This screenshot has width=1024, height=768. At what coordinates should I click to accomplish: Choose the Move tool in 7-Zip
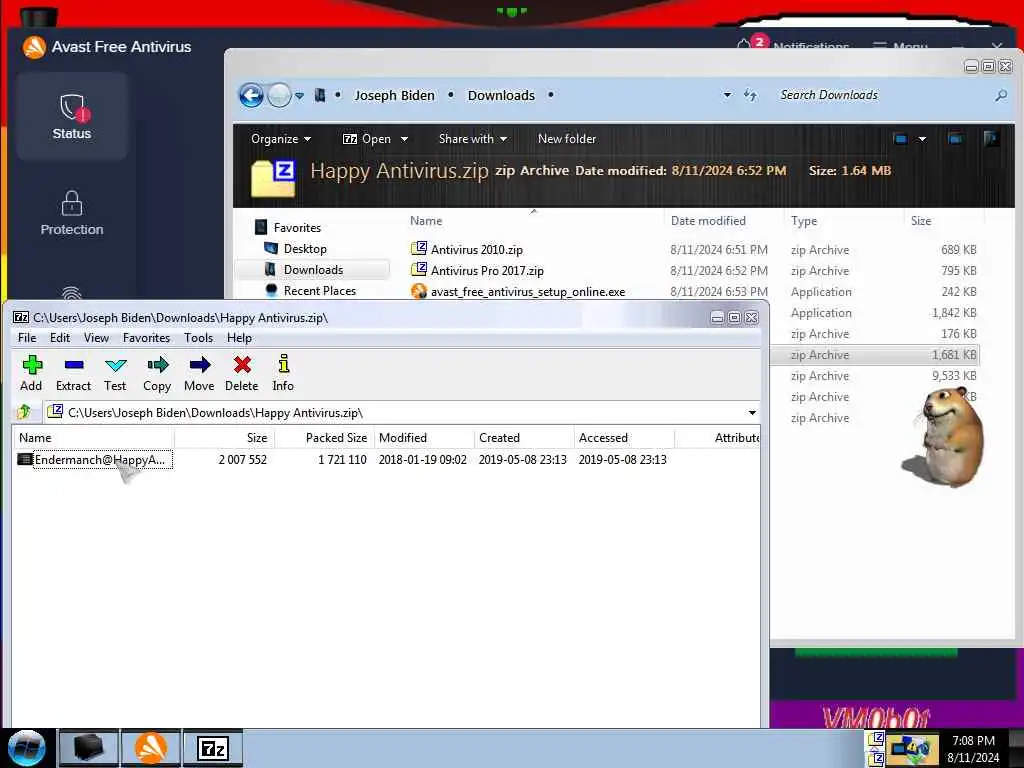click(x=199, y=373)
